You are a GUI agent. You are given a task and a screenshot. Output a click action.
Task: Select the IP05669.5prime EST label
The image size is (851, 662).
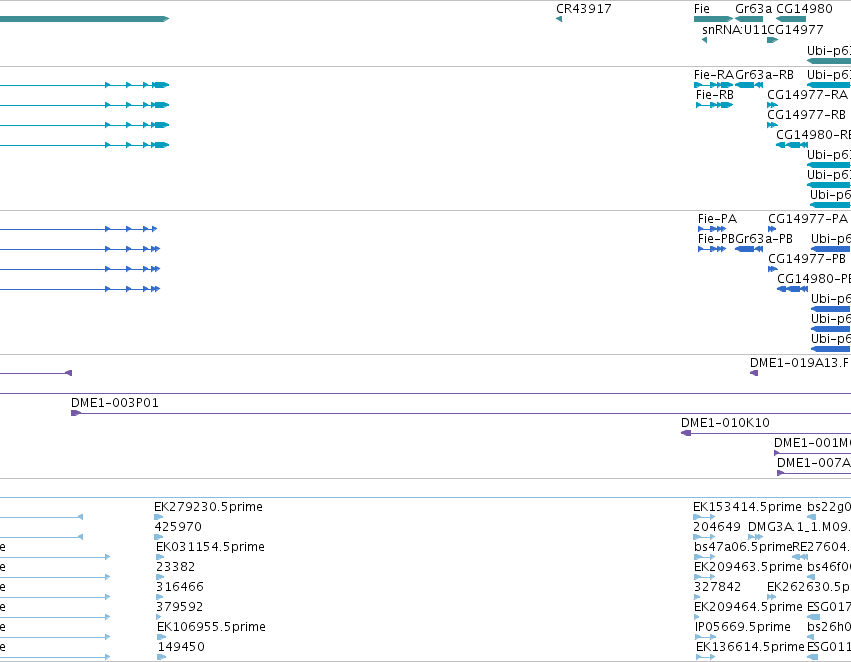pos(743,627)
